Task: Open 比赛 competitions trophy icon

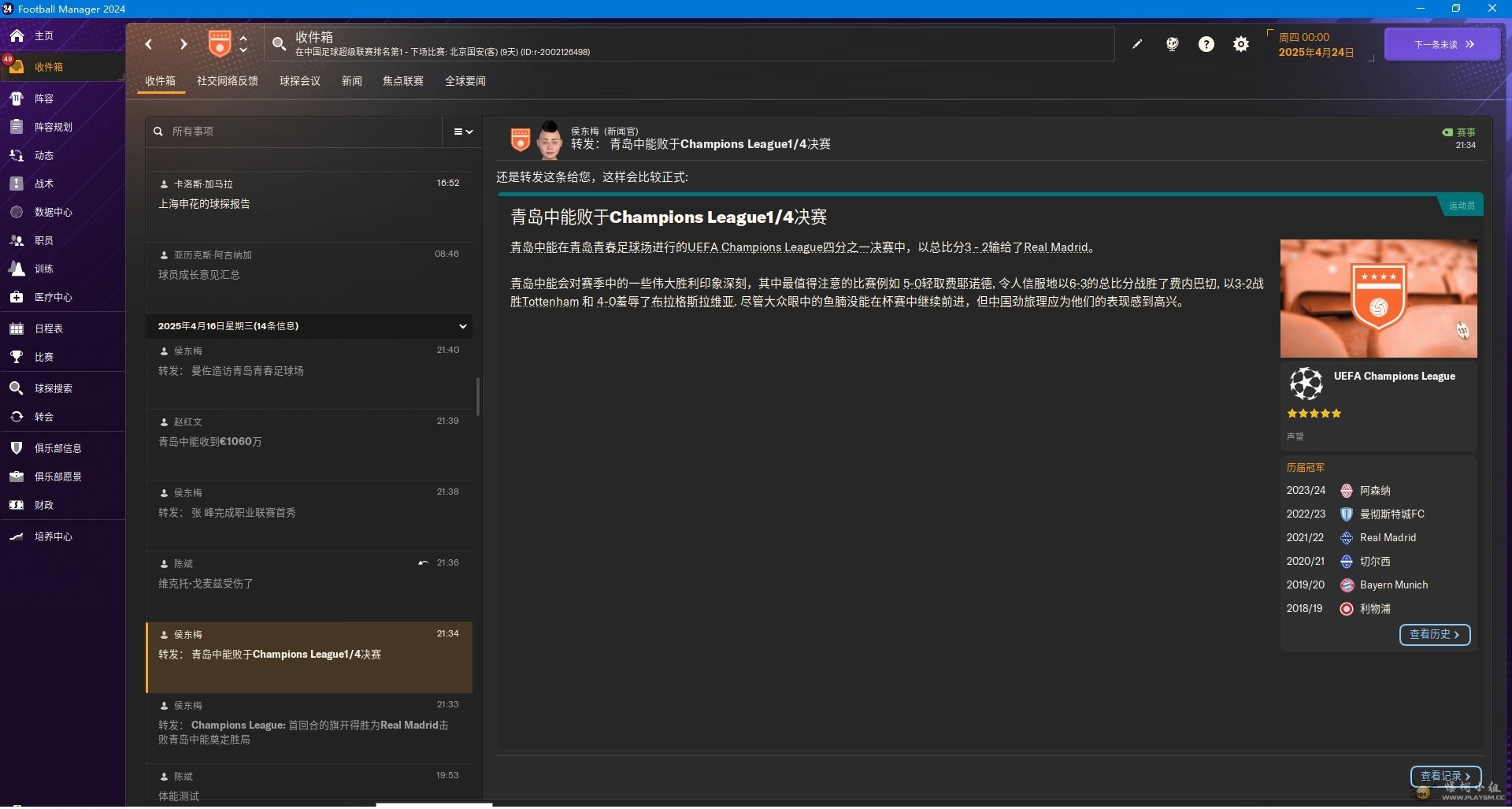Action: tap(17, 357)
